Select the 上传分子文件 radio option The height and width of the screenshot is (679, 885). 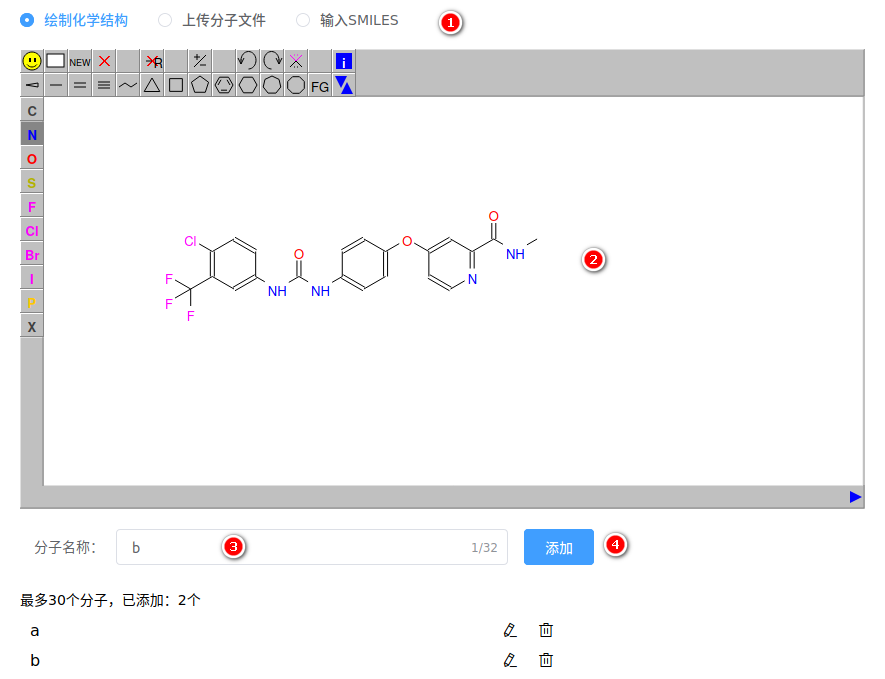point(165,20)
